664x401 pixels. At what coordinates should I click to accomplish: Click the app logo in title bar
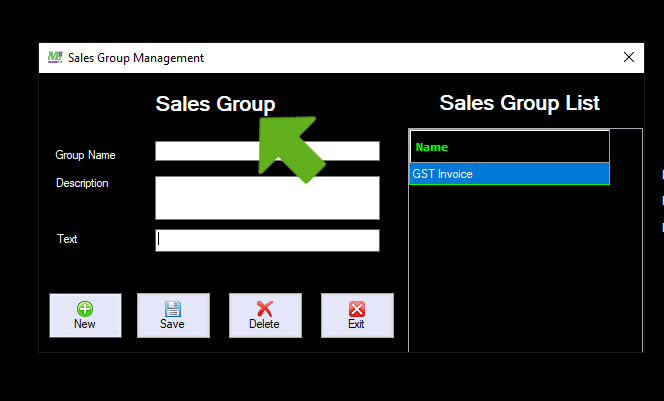pyautogui.click(x=55, y=57)
